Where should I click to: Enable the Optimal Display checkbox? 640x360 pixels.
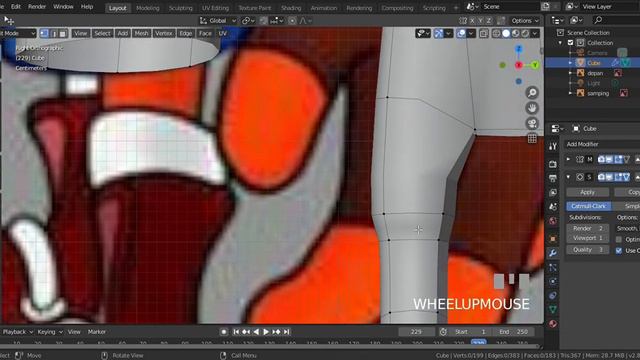(x=619, y=239)
